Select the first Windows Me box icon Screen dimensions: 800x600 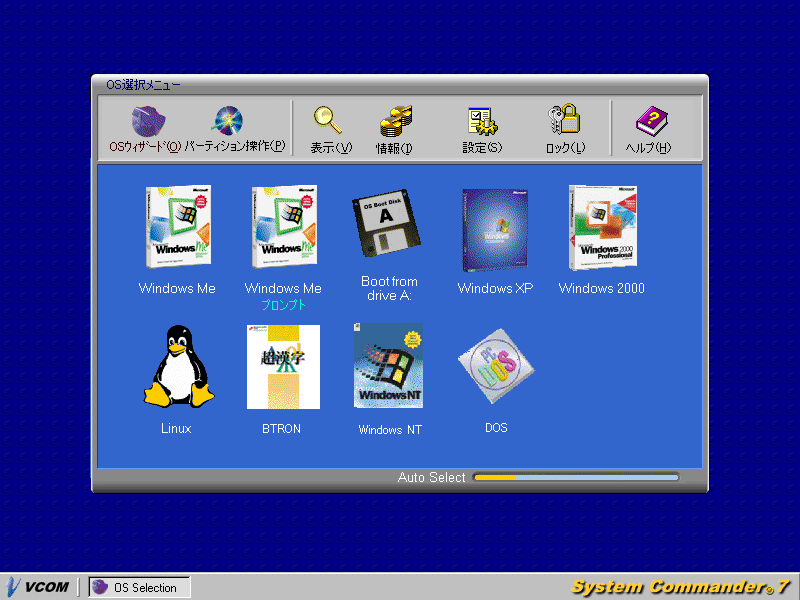point(178,227)
